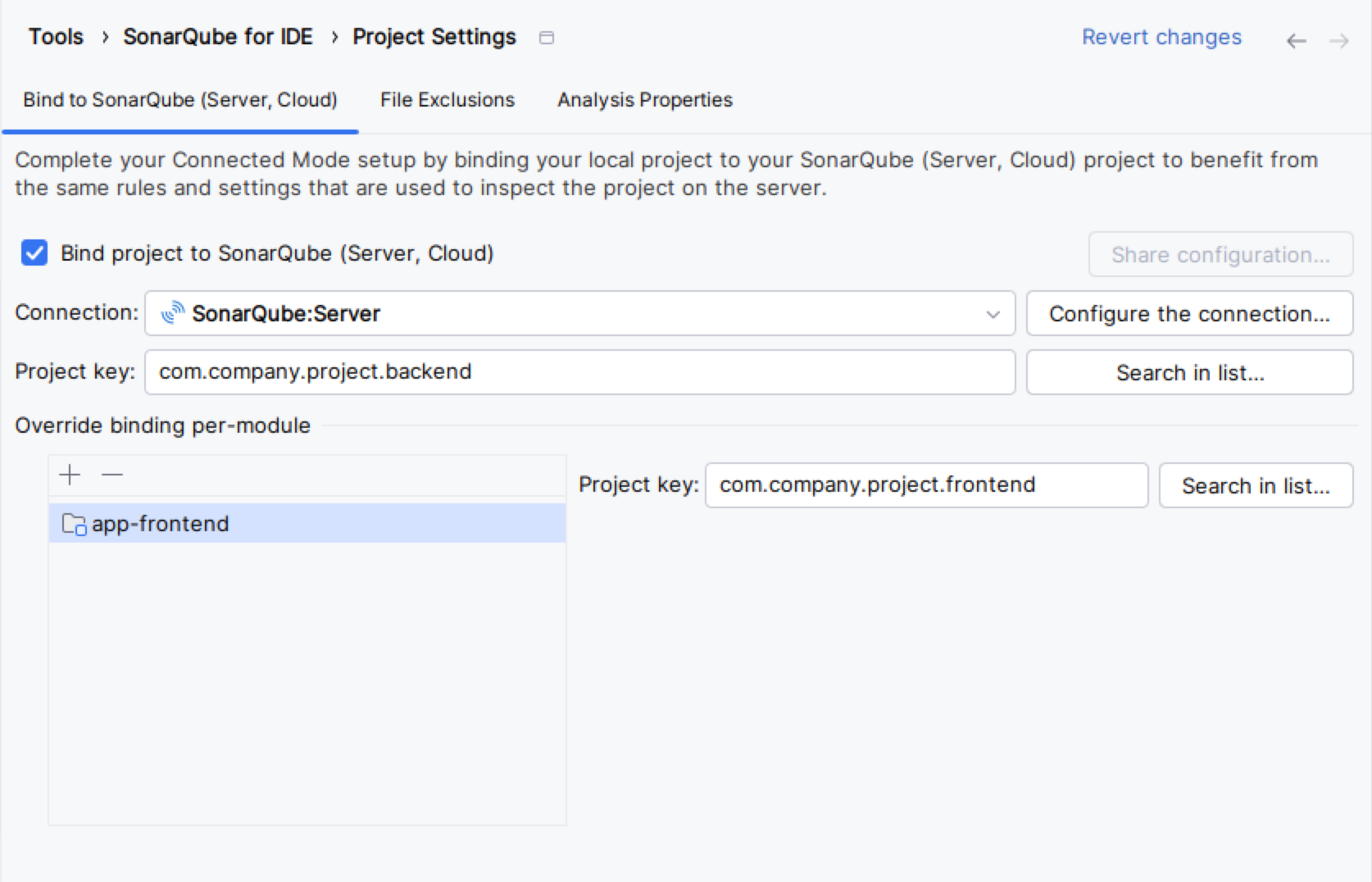The width and height of the screenshot is (1372, 882).
Task: Click the app-frontend module folder icon
Action: (75, 524)
